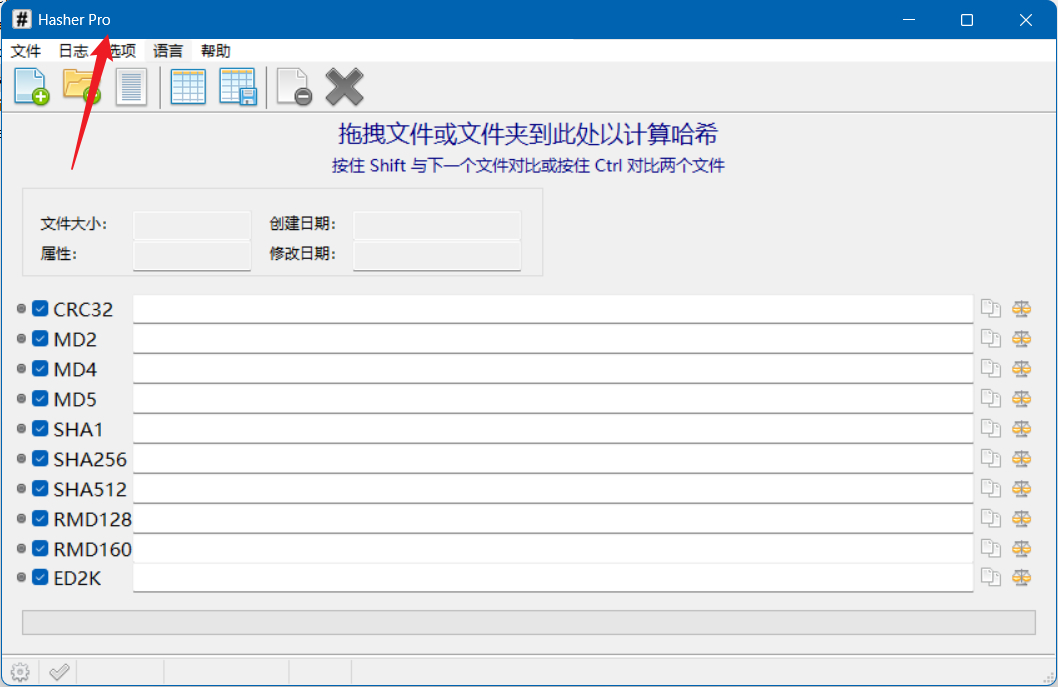Screen dimensions: 1058x687
Task: Copy the CRC32 hash value
Action: [991, 308]
